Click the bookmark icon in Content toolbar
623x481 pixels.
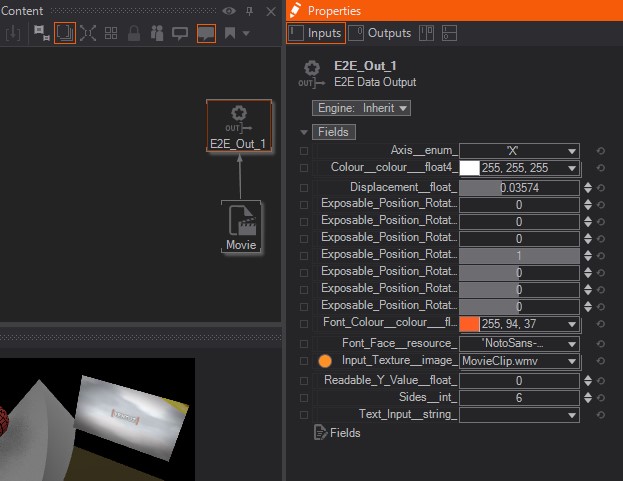coord(230,33)
